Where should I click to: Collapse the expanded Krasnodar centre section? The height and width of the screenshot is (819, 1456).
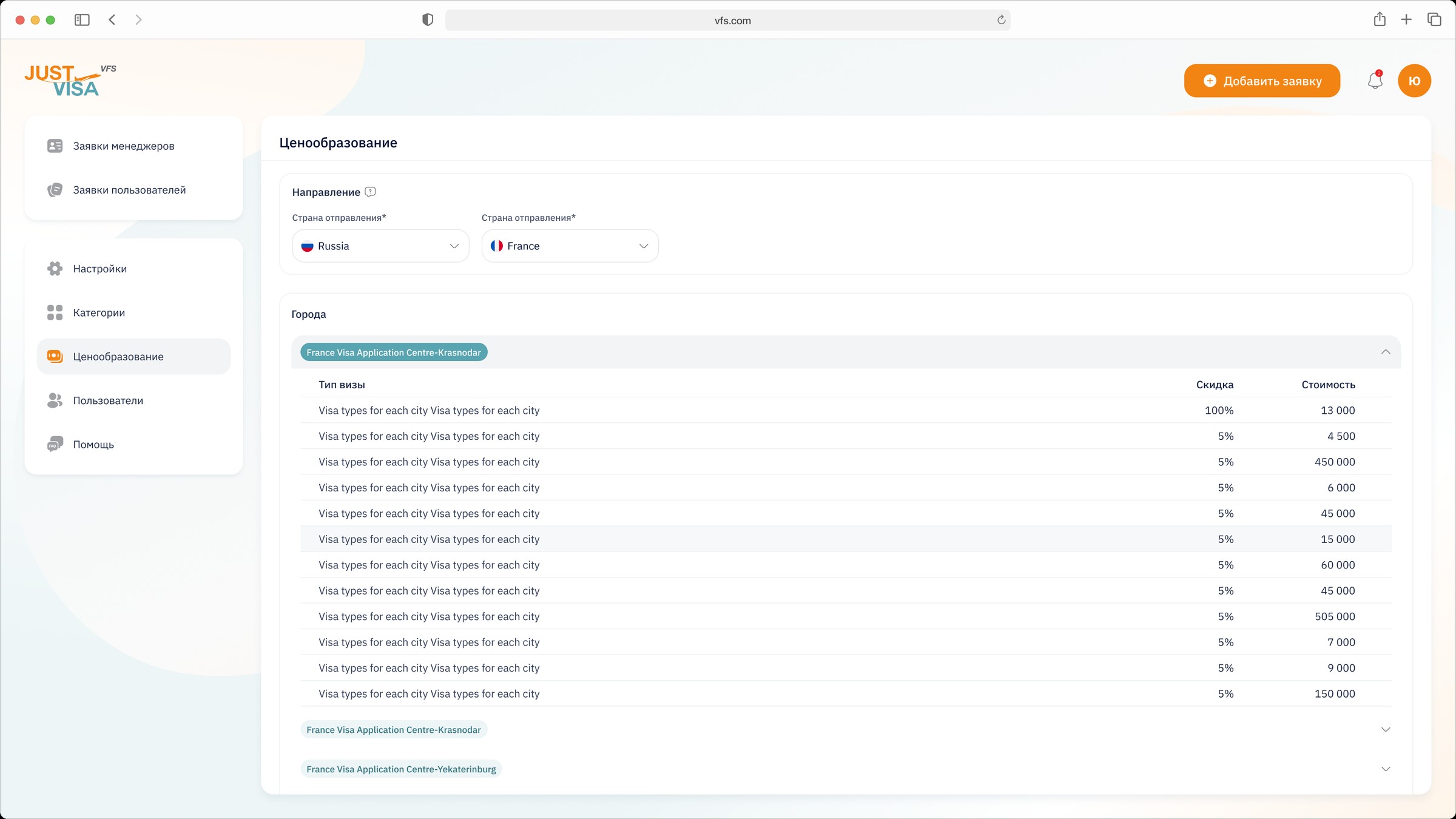pyautogui.click(x=1386, y=352)
